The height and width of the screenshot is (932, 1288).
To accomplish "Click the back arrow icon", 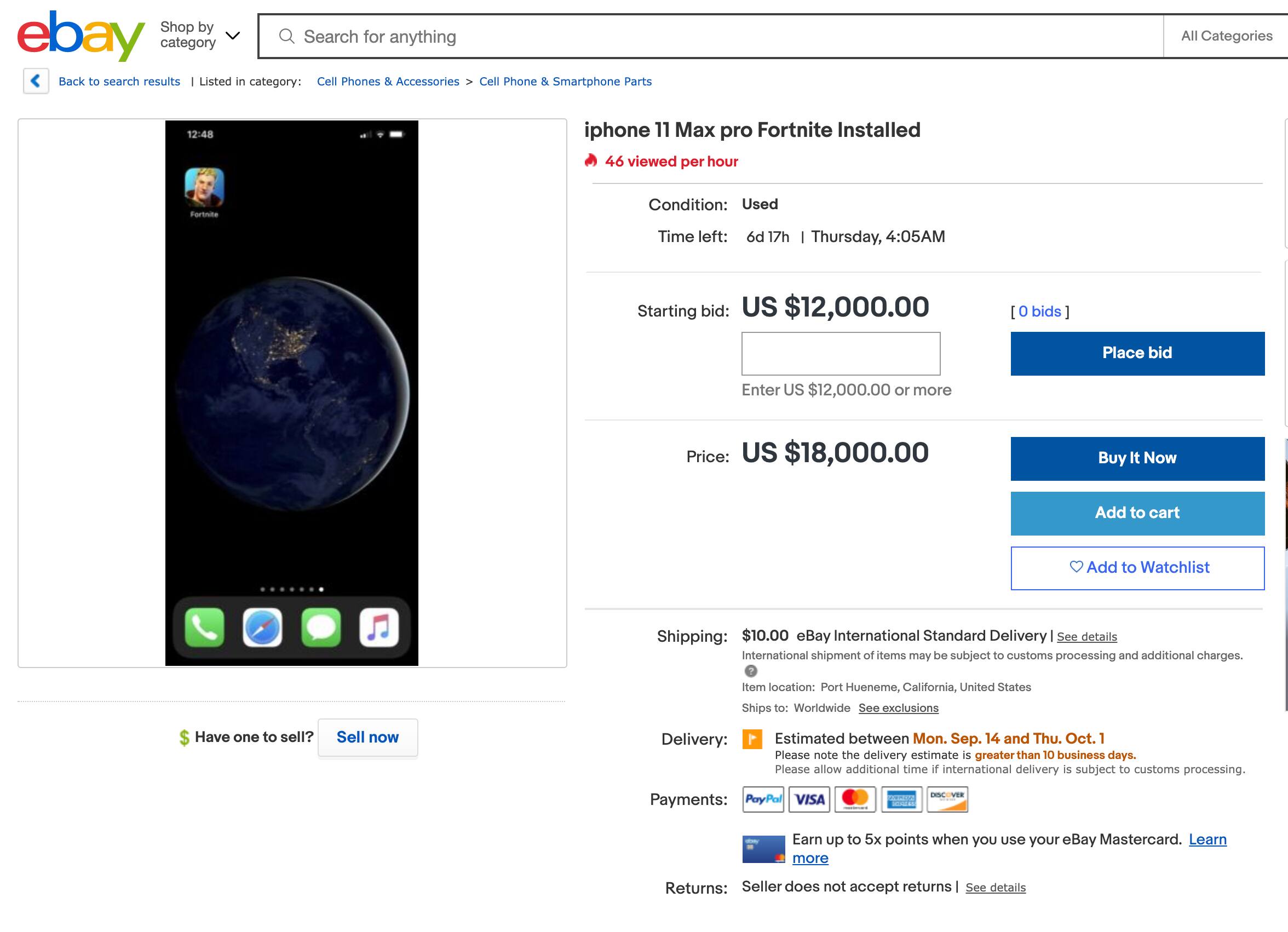I will tap(36, 81).
